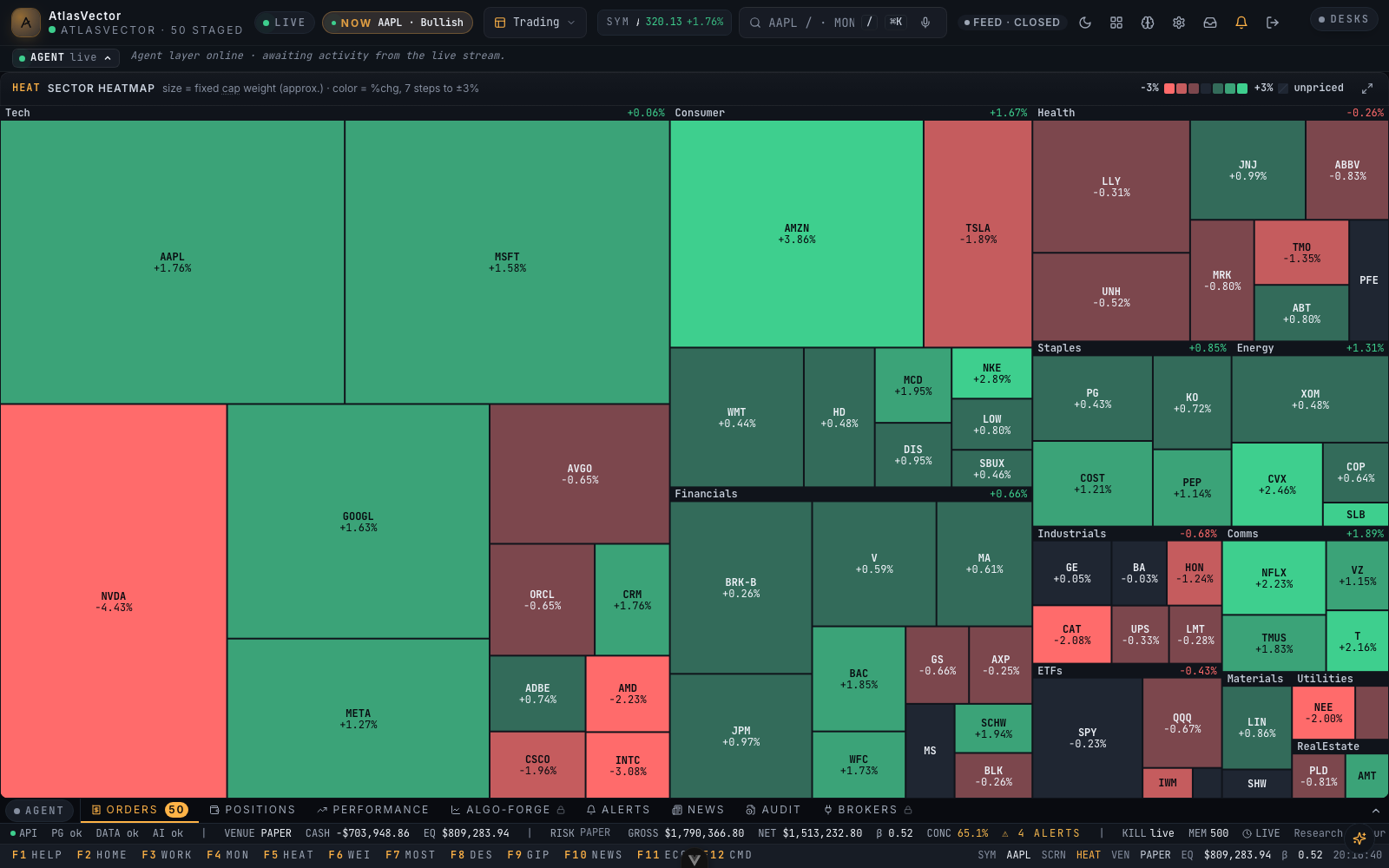
Task: Click the NOW AAPL Bullish pill
Action: pos(398,23)
